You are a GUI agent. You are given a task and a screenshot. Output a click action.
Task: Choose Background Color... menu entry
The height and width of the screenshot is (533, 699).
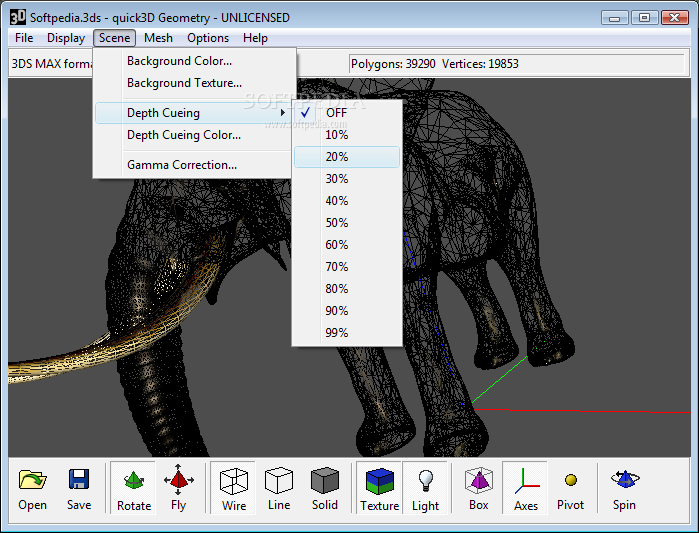point(194,61)
